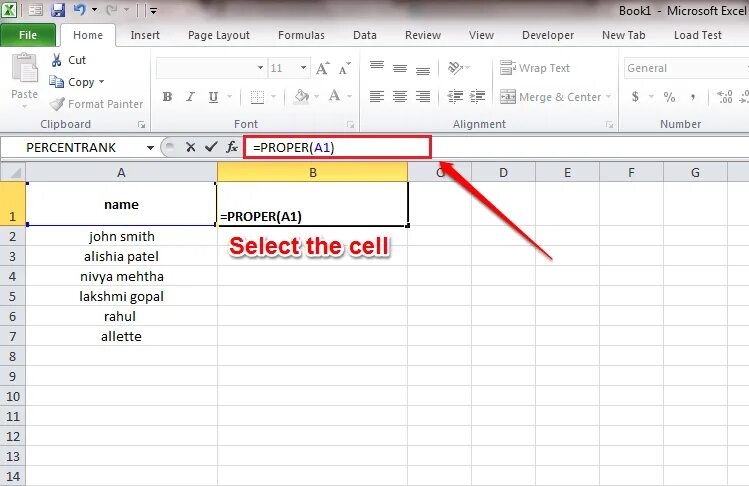Click the Undo arrow icon

(x=79, y=10)
